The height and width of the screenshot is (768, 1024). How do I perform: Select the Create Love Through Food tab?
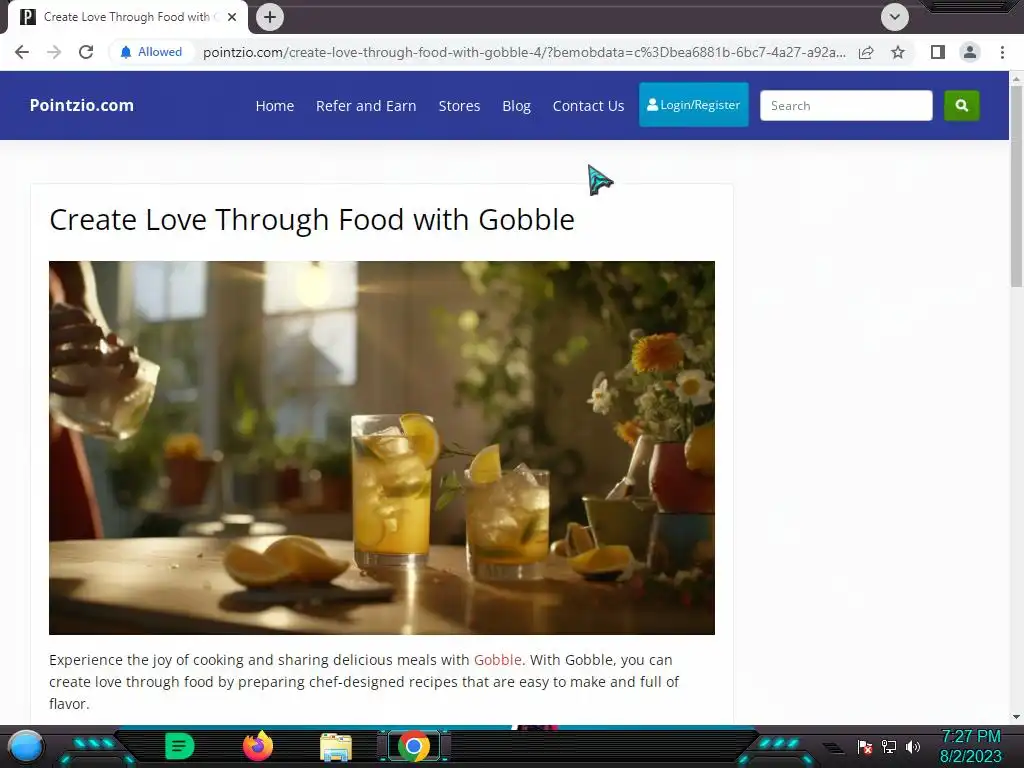click(x=127, y=17)
